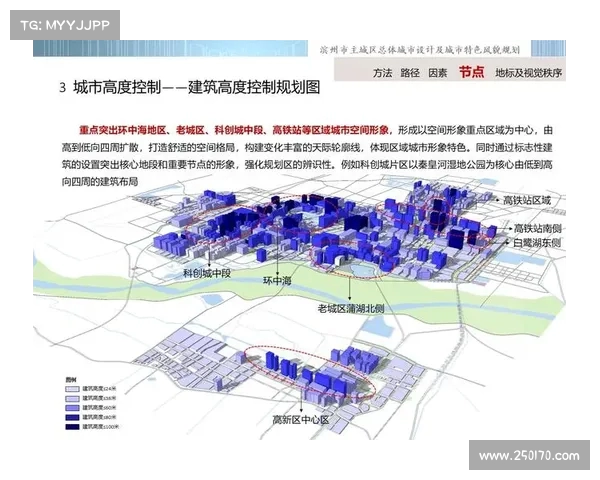The image size is (600, 480).
Task: Pick the ≤60米 legend color swatch
Action: (x=74, y=408)
